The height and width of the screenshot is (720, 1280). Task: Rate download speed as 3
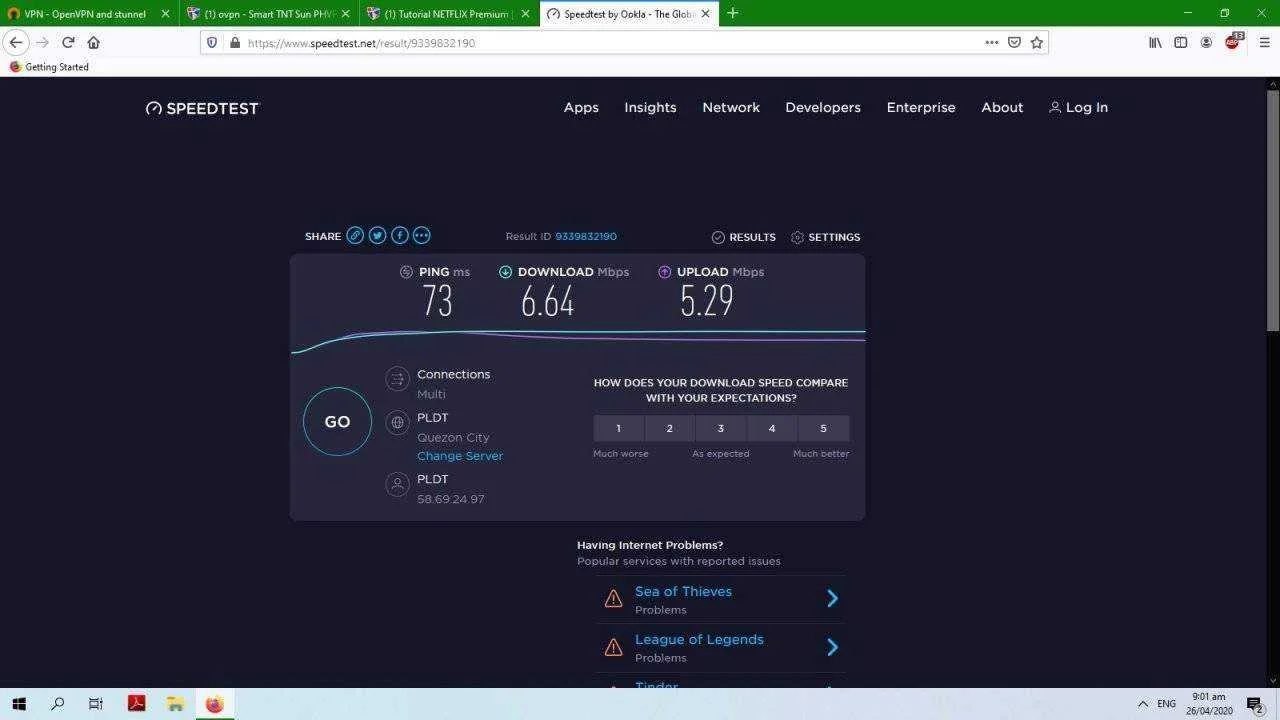(721, 428)
